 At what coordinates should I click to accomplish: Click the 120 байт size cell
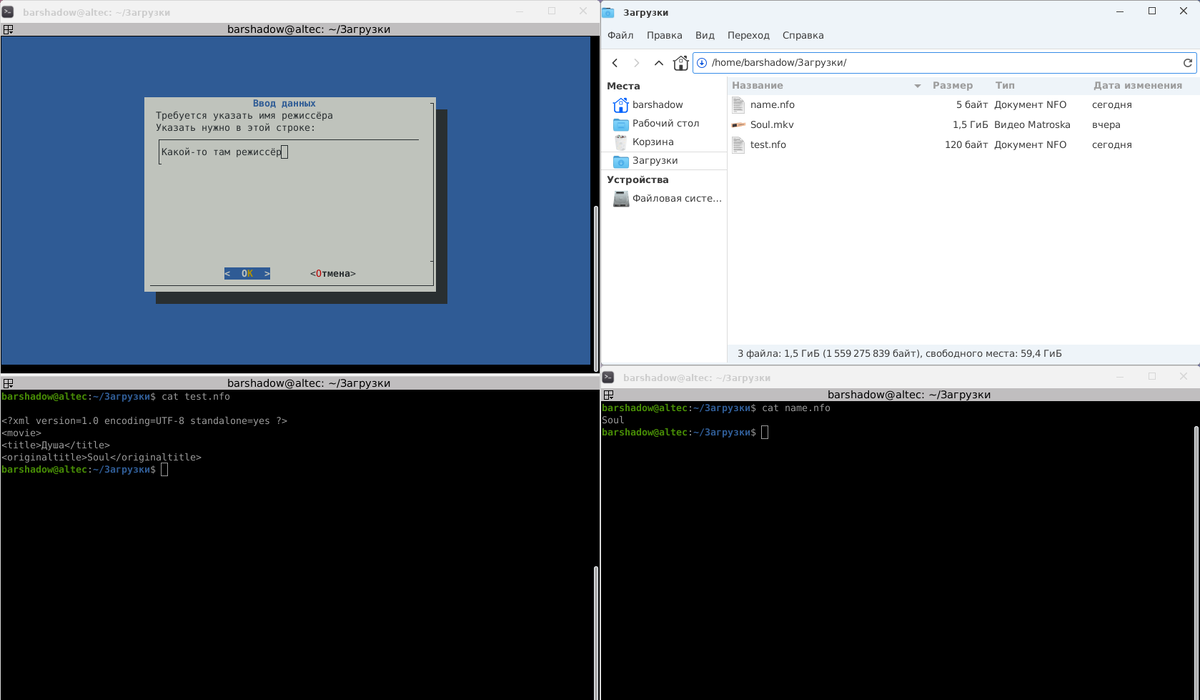967,145
